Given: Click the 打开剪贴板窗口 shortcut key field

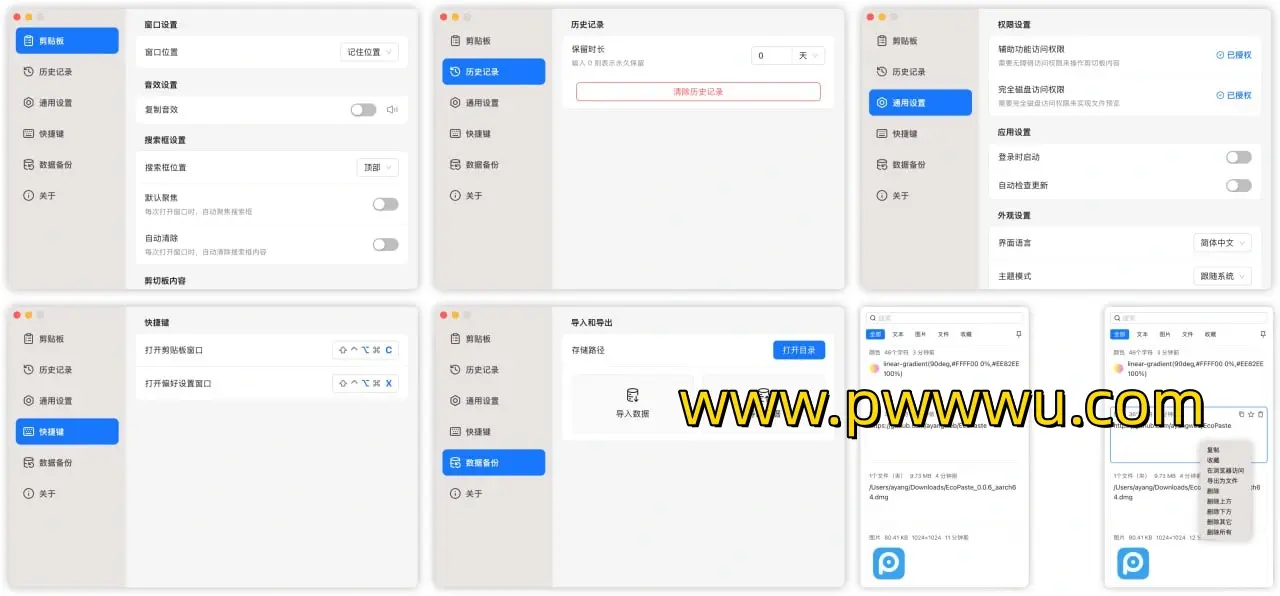Looking at the screenshot, I should [365, 350].
